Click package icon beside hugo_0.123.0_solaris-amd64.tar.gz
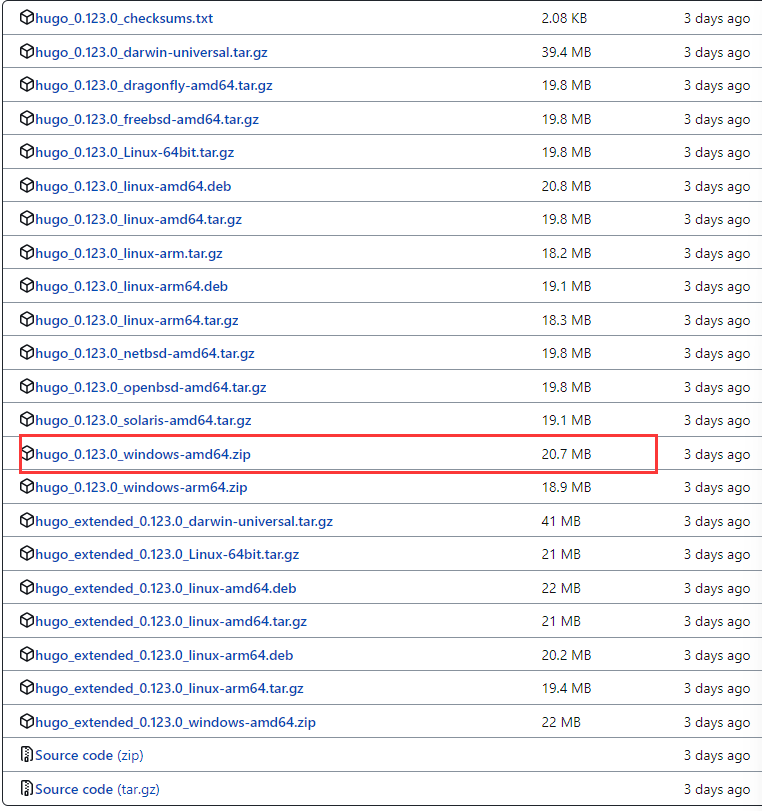The height and width of the screenshot is (811, 762). [27, 420]
